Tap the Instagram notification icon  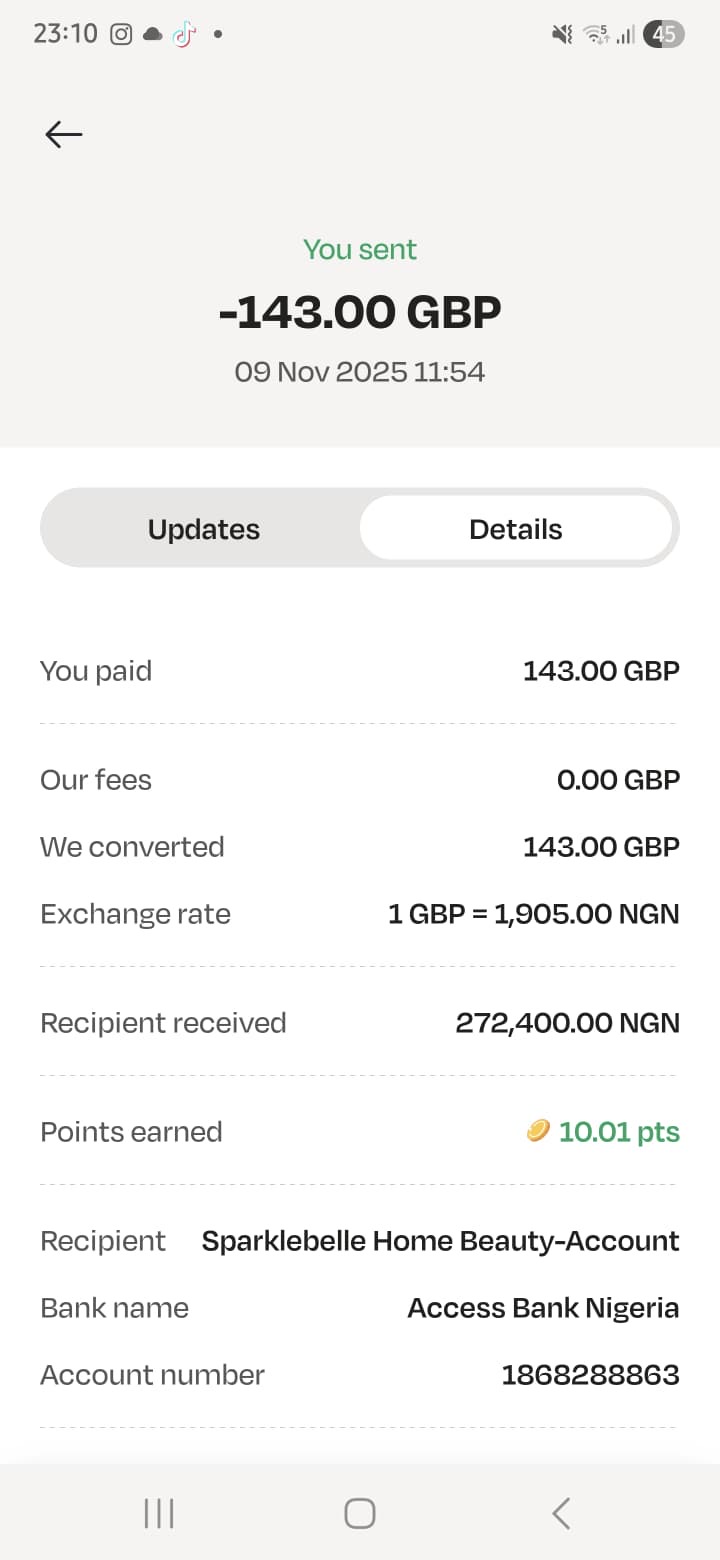[121, 34]
